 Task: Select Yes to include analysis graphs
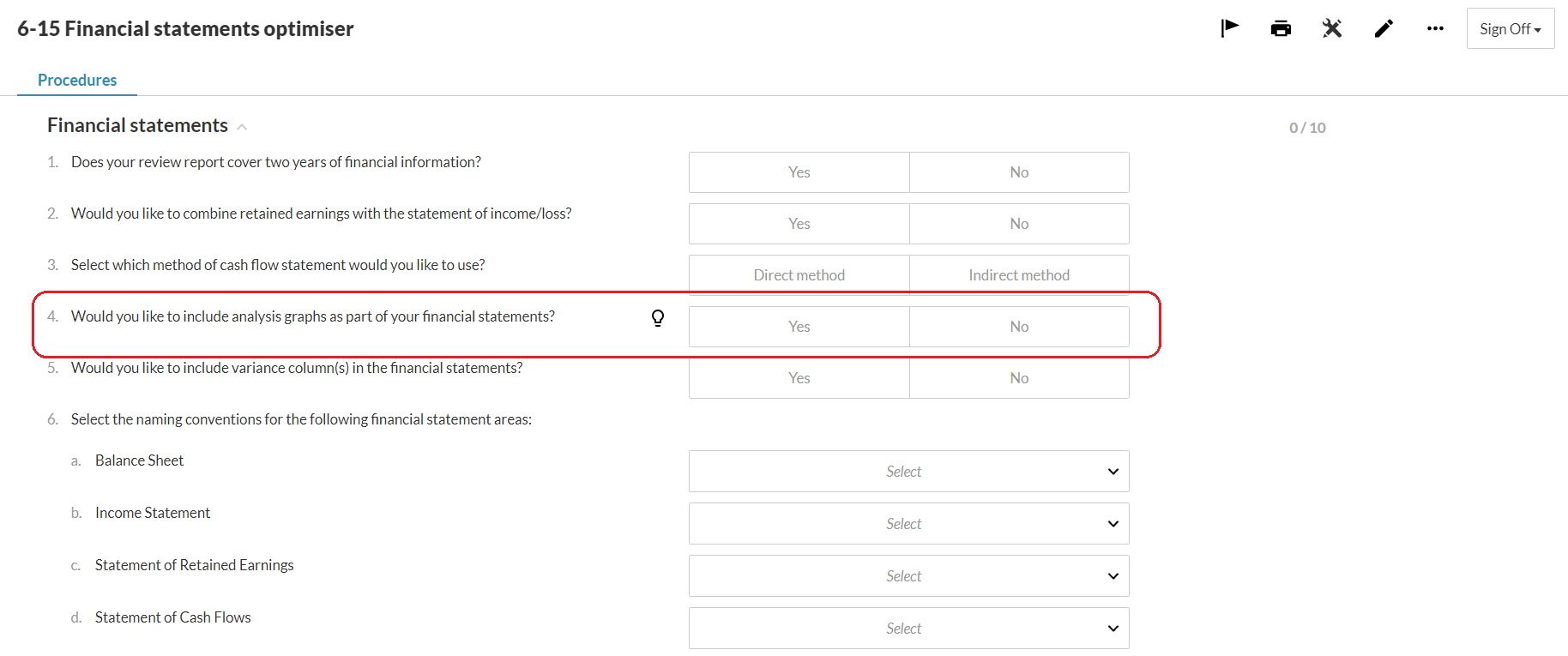coord(799,327)
